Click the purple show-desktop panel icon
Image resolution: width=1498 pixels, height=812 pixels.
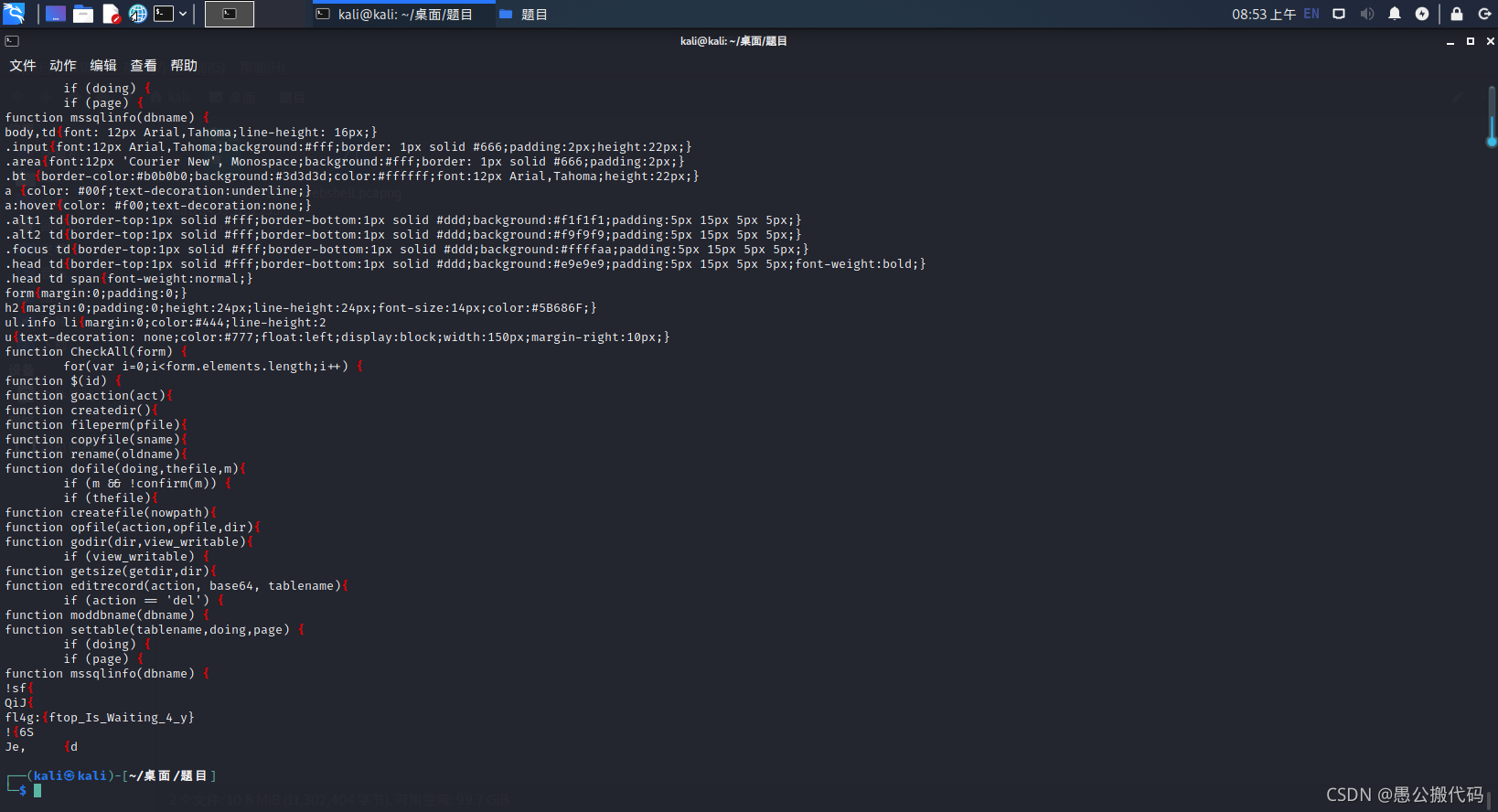56,14
